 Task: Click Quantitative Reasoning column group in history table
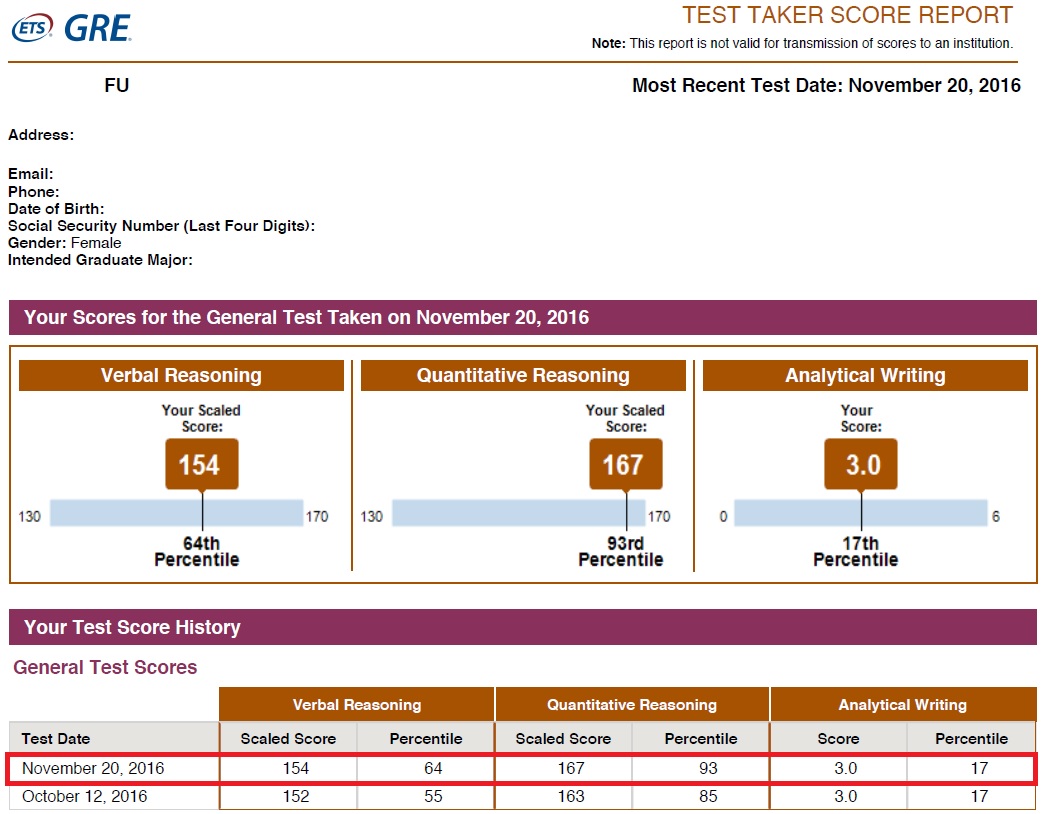pyautogui.click(x=632, y=704)
